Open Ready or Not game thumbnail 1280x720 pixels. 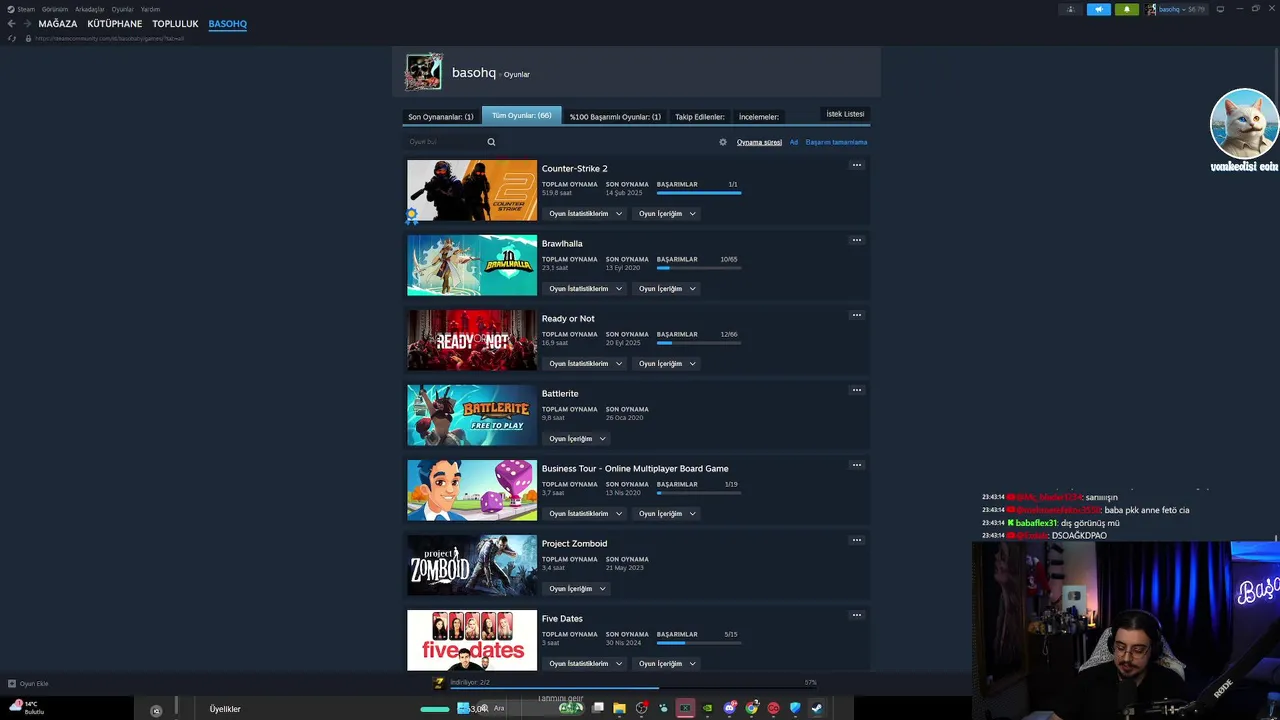click(472, 340)
